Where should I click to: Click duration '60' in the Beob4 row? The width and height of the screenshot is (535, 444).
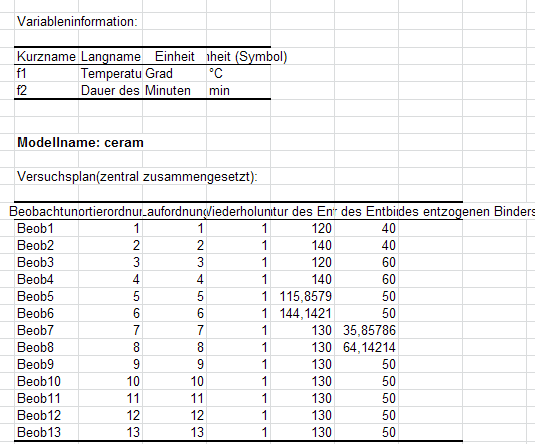pos(366,280)
